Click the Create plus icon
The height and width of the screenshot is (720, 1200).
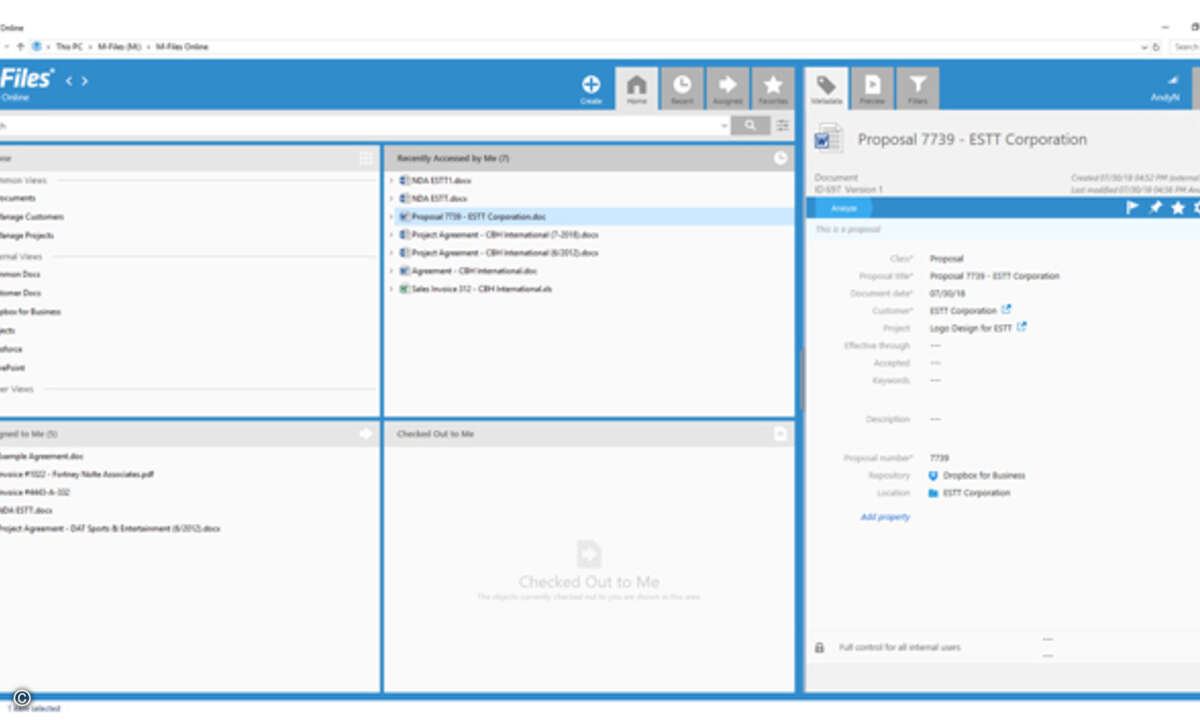click(x=591, y=84)
